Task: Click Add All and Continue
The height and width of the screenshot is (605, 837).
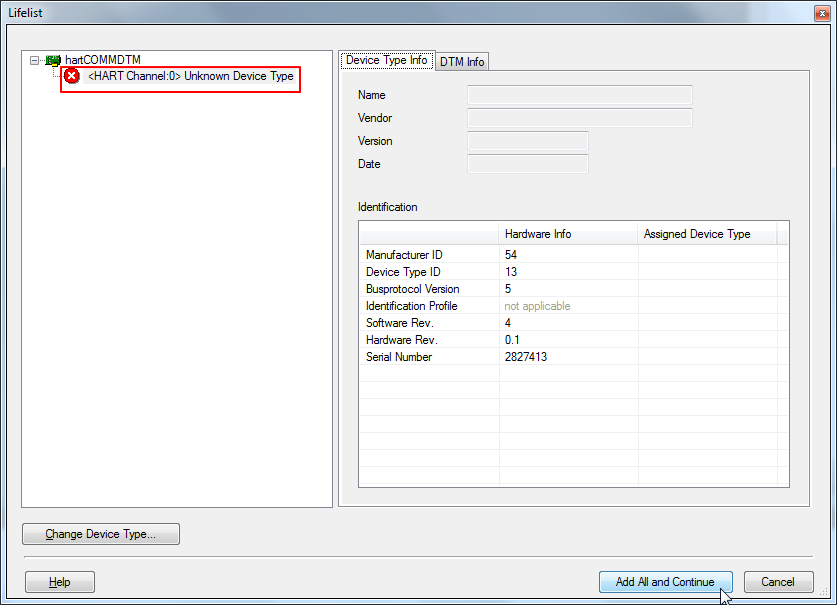Action: coord(665,582)
